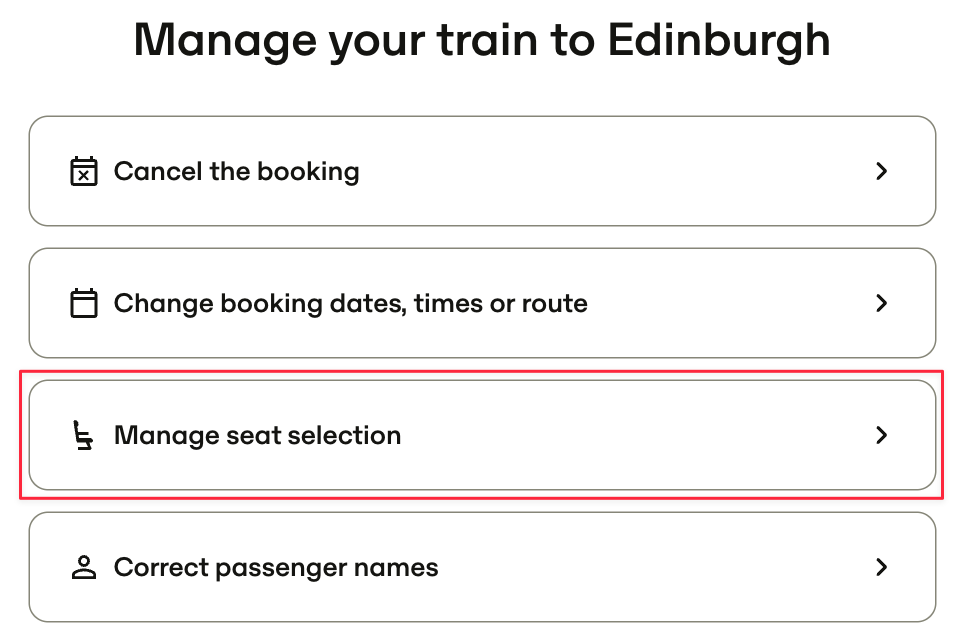Image resolution: width=958 pixels, height=641 pixels.
Task: Click the seat icon for seat selection
Action: pos(82,435)
